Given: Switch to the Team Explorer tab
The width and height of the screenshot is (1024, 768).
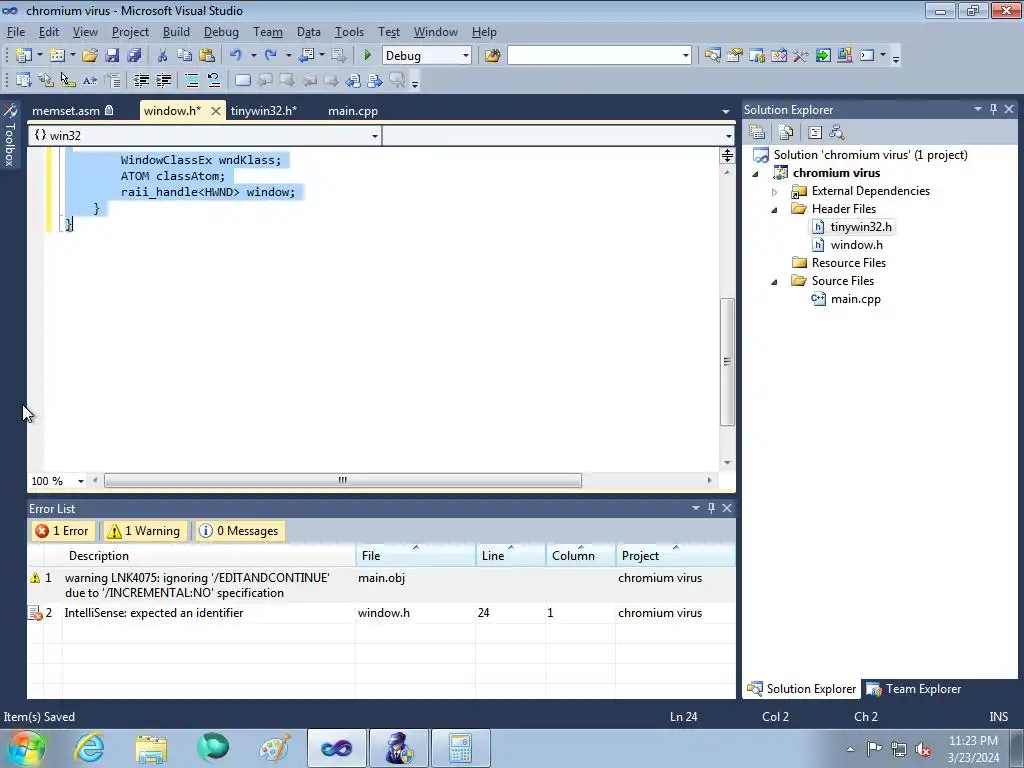Looking at the screenshot, I should (x=914, y=689).
